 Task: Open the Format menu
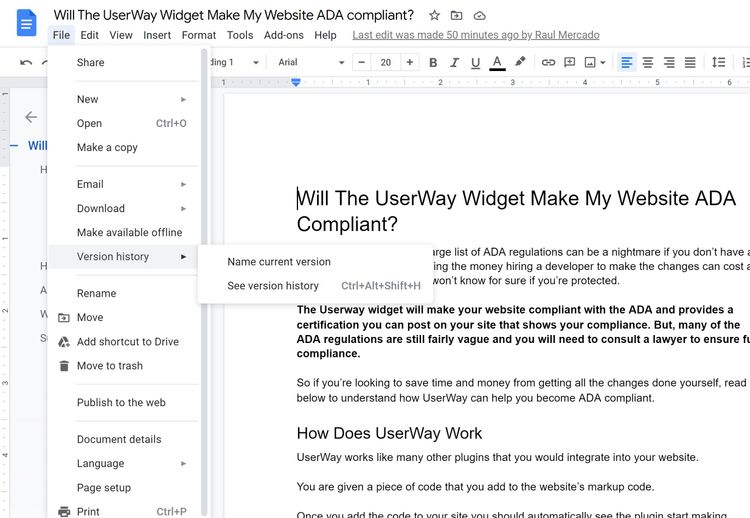(x=199, y=35)
